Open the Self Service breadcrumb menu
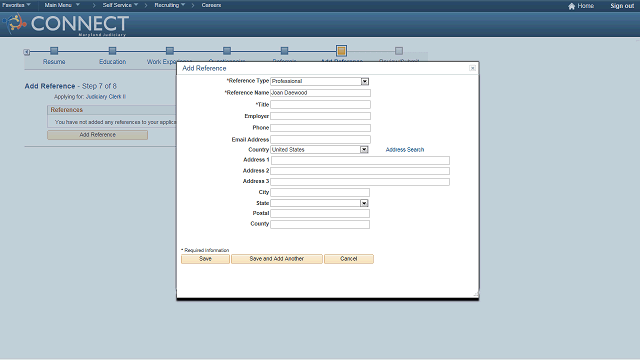This screenshot has width=640, height=360. pyautogui.click(x=120, y=5)
